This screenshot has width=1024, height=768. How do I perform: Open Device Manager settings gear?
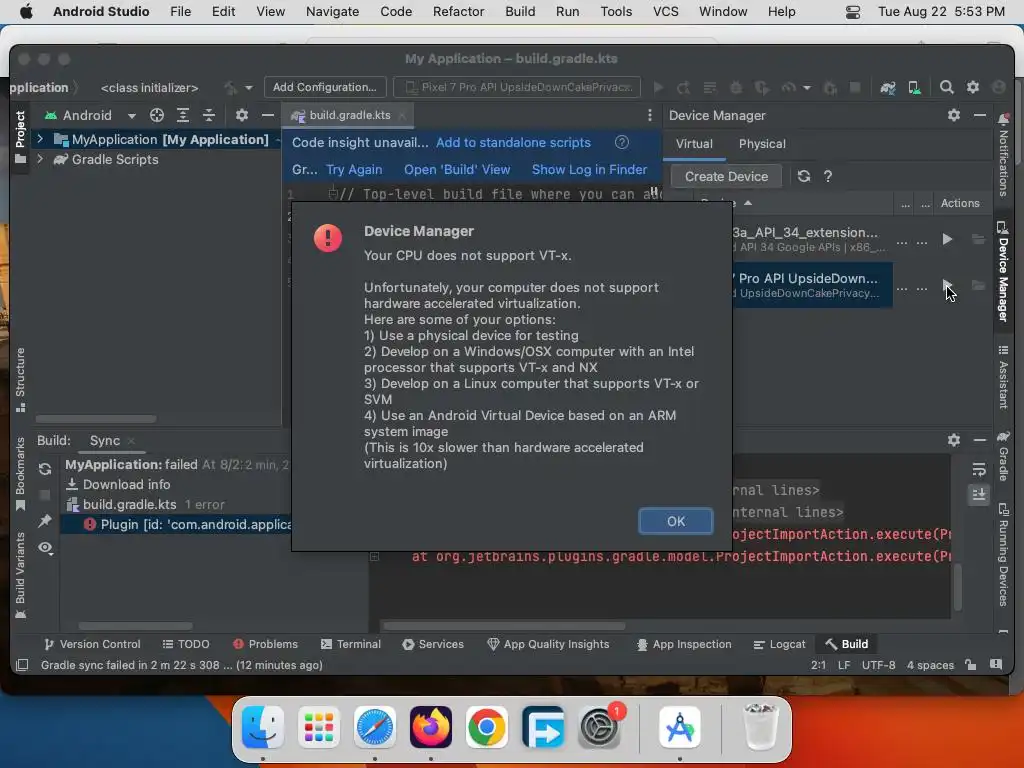(953, 115)
